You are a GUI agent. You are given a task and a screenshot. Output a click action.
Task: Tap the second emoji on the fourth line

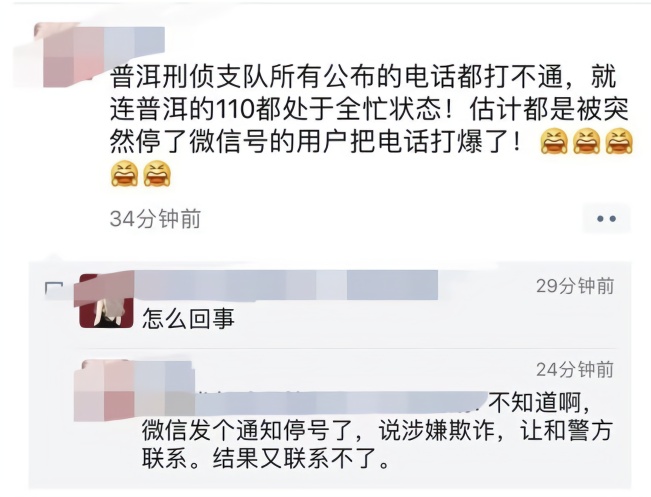(157, 174)
